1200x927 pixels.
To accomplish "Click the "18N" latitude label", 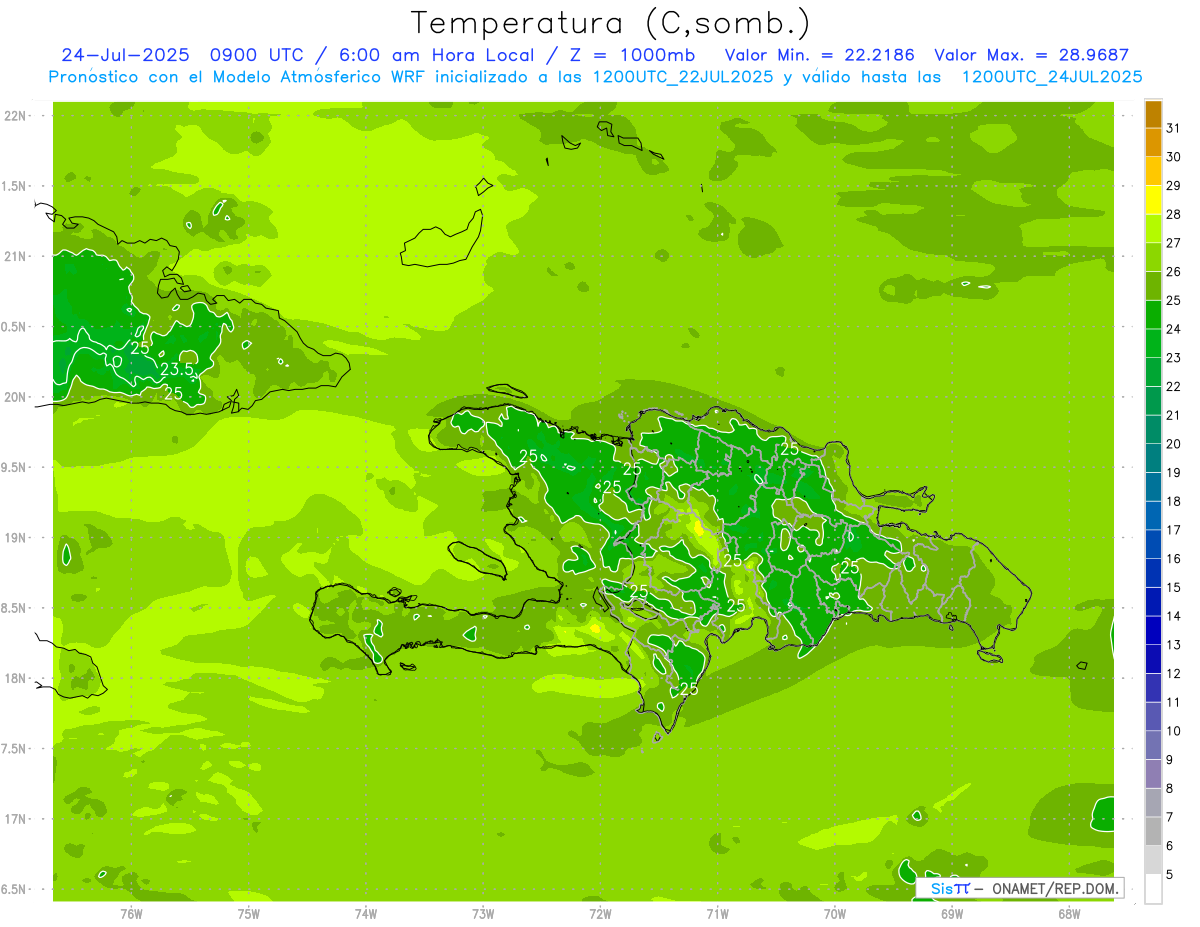I will [15, 678].
